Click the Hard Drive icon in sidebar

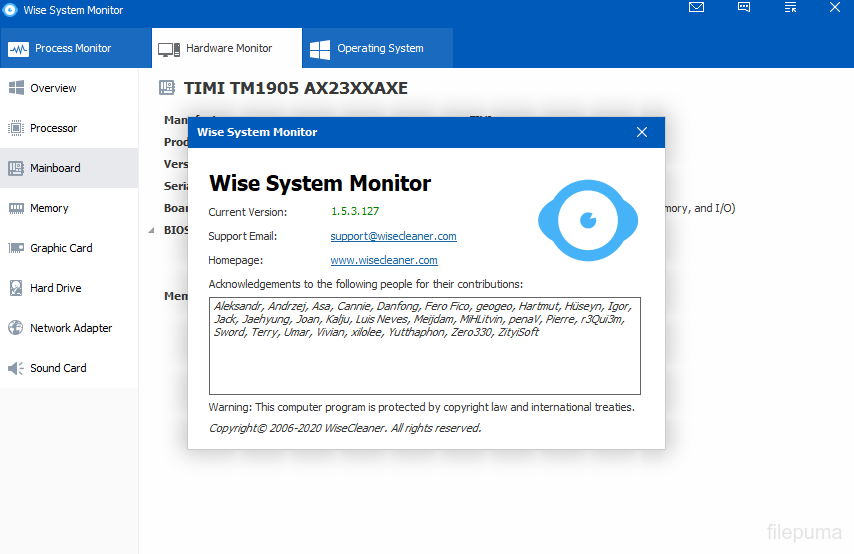(16, 288)
